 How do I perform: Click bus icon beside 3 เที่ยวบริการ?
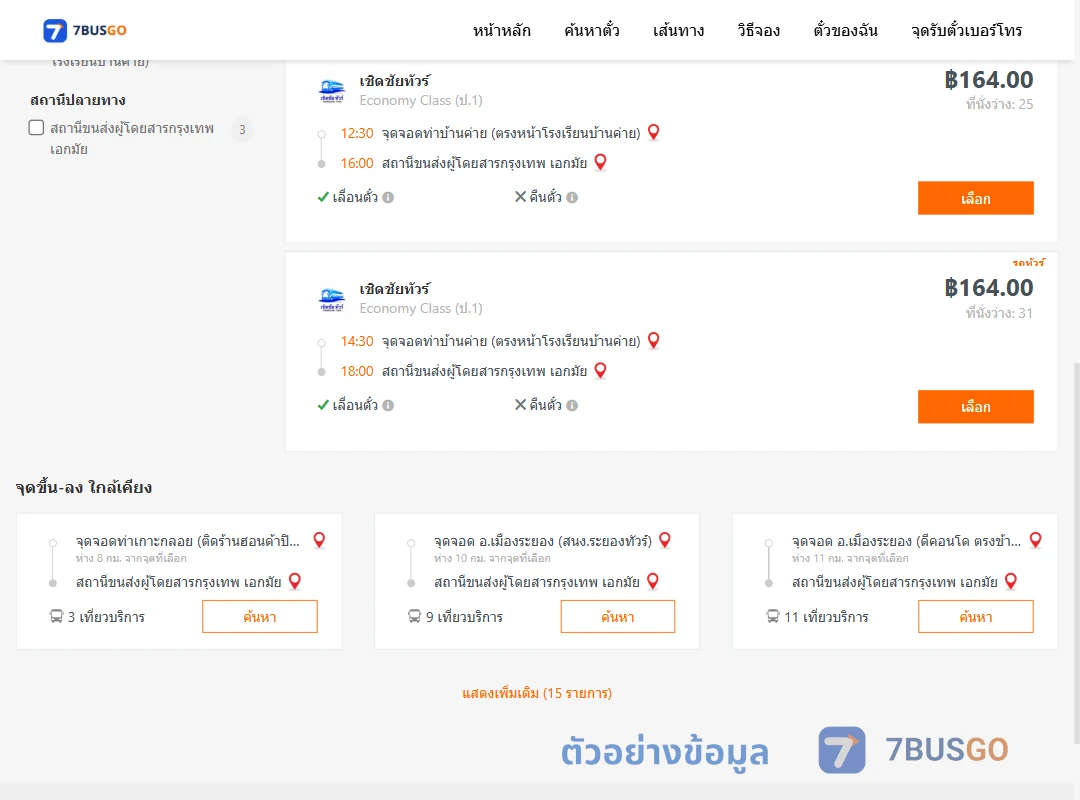56,616
